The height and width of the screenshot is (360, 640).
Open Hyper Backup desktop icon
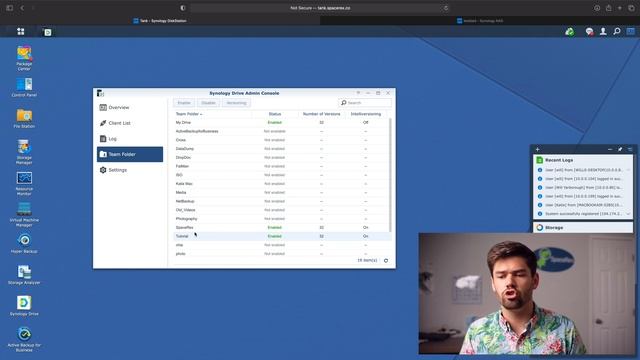(24, 243)
